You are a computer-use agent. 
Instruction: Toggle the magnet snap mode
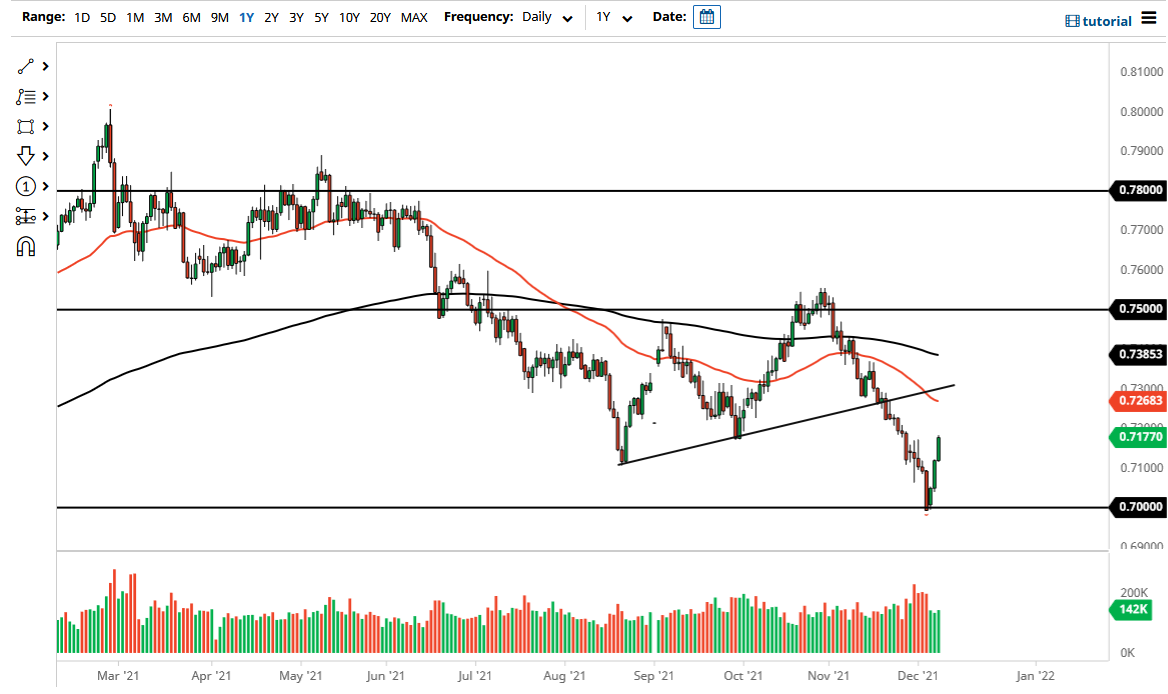pos(27,246)
